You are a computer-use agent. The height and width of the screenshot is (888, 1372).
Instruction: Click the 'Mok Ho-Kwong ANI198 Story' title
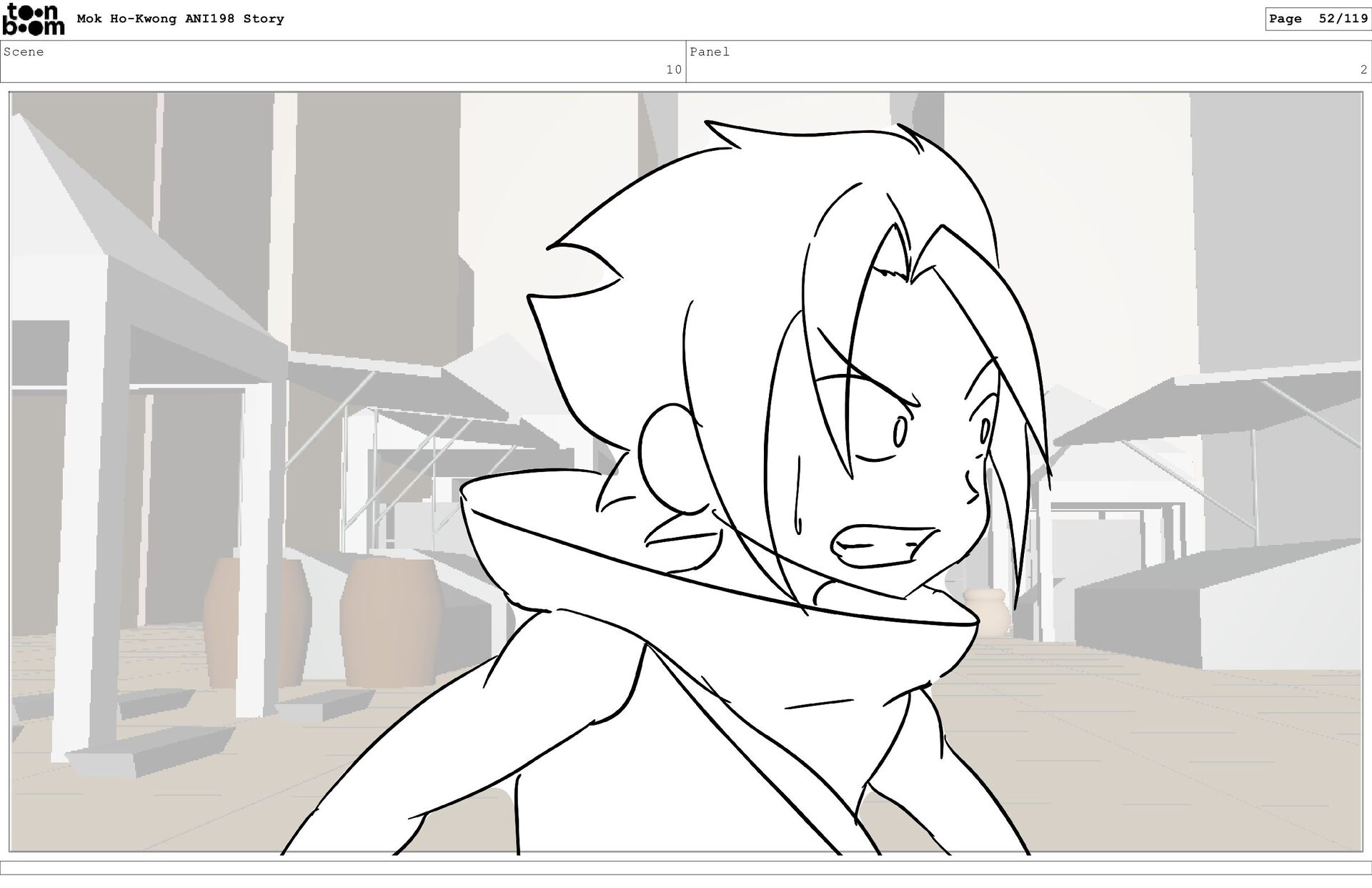(x=180, y=19)
